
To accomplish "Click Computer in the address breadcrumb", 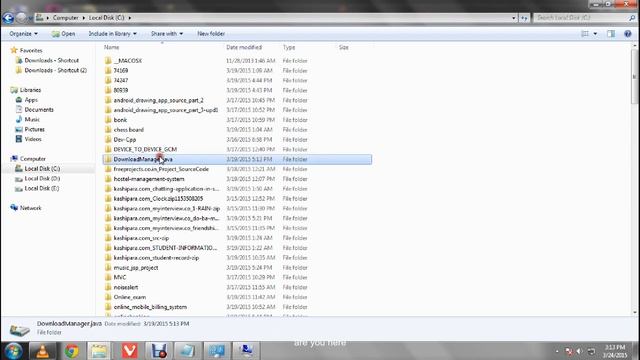I will 65,18.
